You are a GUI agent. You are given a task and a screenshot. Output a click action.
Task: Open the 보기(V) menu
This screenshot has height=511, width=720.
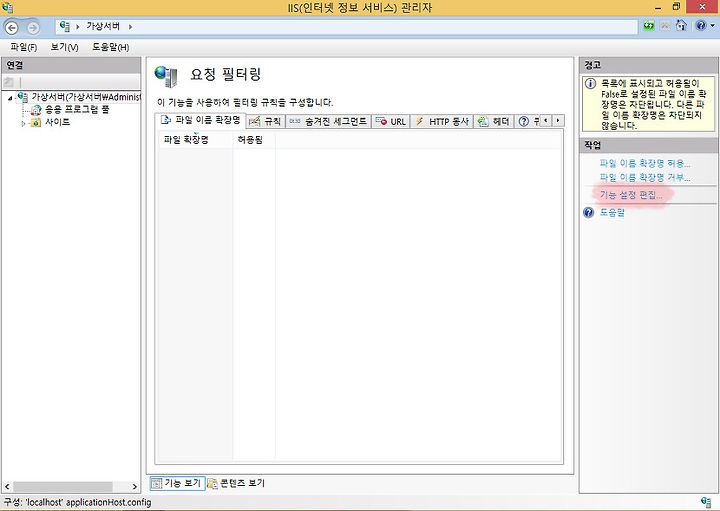click(64, 47)
